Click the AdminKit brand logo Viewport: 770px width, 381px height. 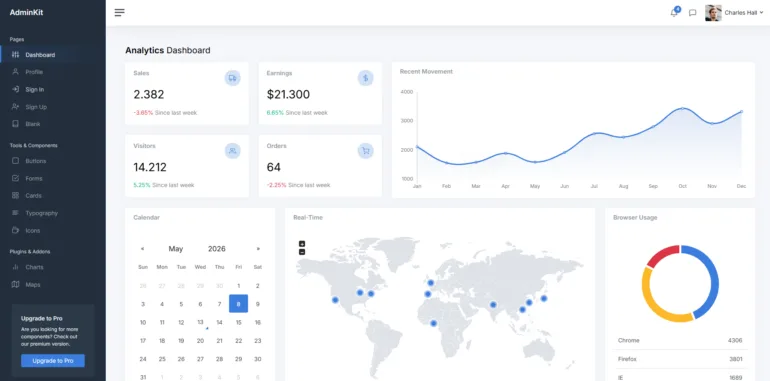(27, 13)
